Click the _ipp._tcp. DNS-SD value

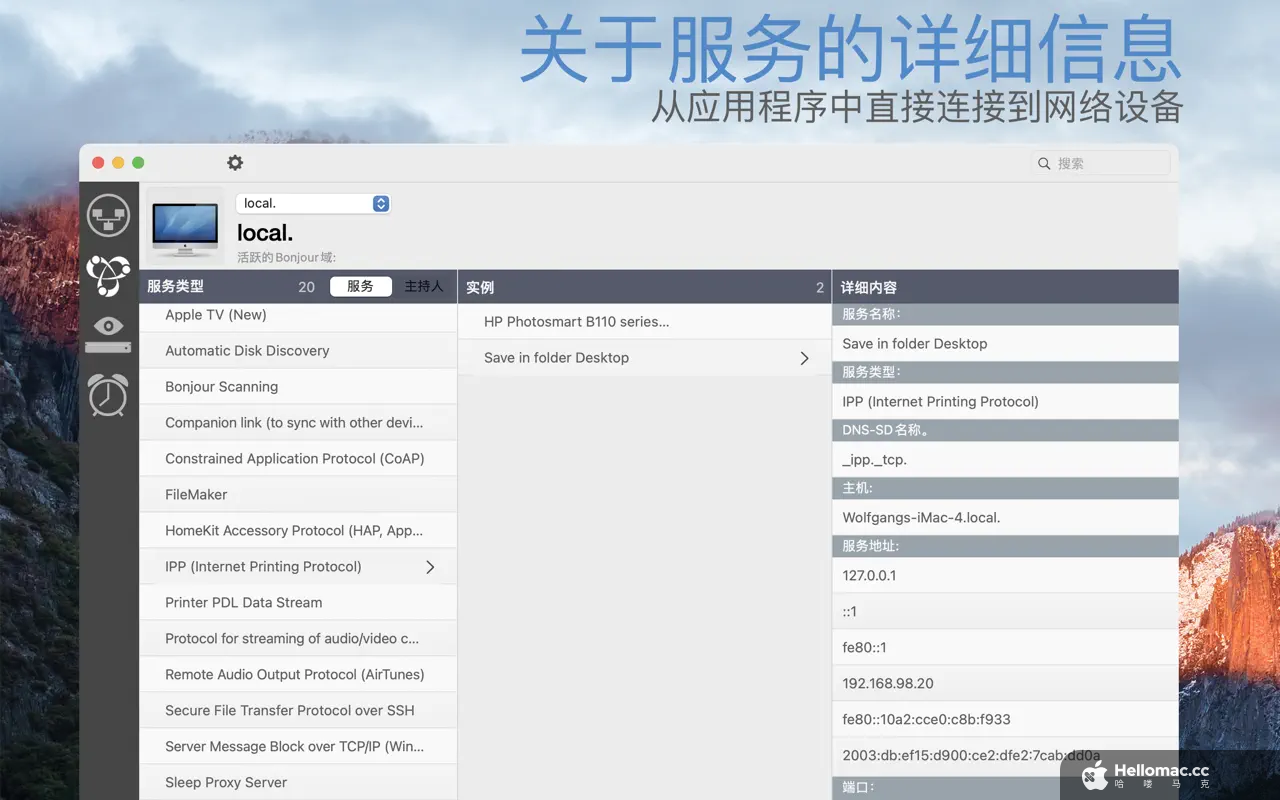pyautogui.click(x=1005, y=460)
